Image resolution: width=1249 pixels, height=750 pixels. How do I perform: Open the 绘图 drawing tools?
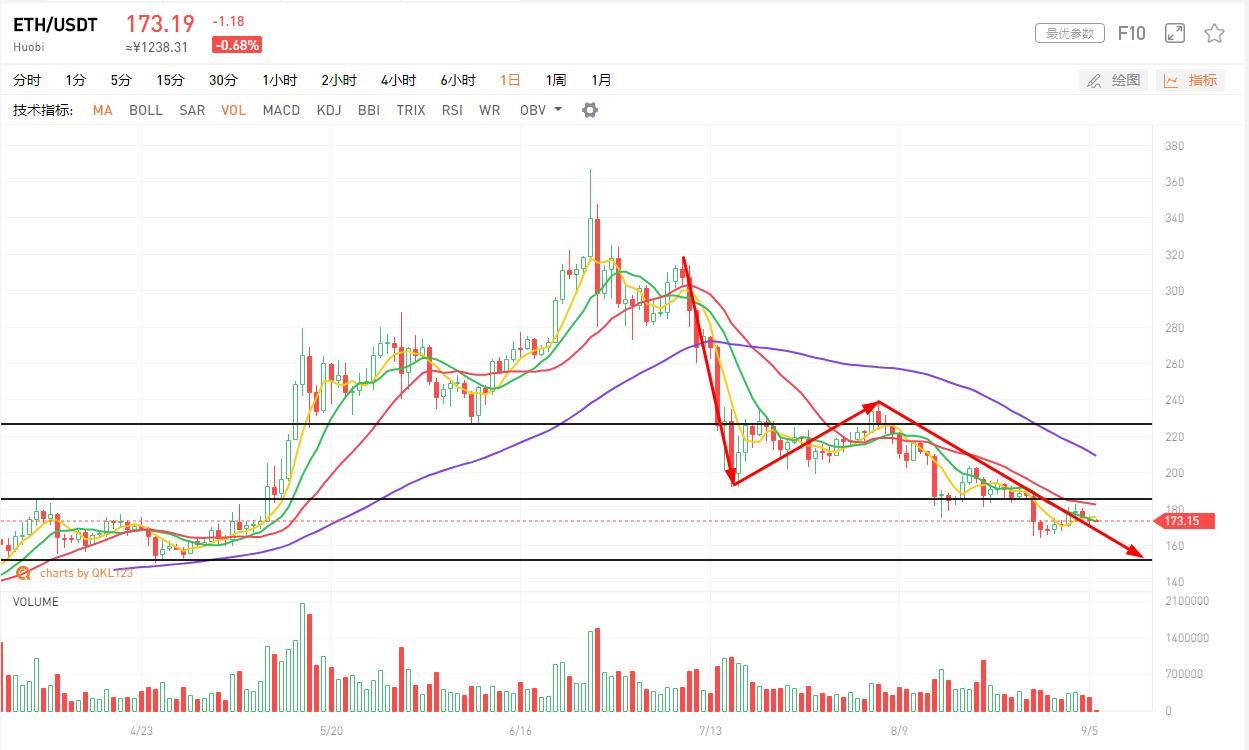click(1114, 80)
